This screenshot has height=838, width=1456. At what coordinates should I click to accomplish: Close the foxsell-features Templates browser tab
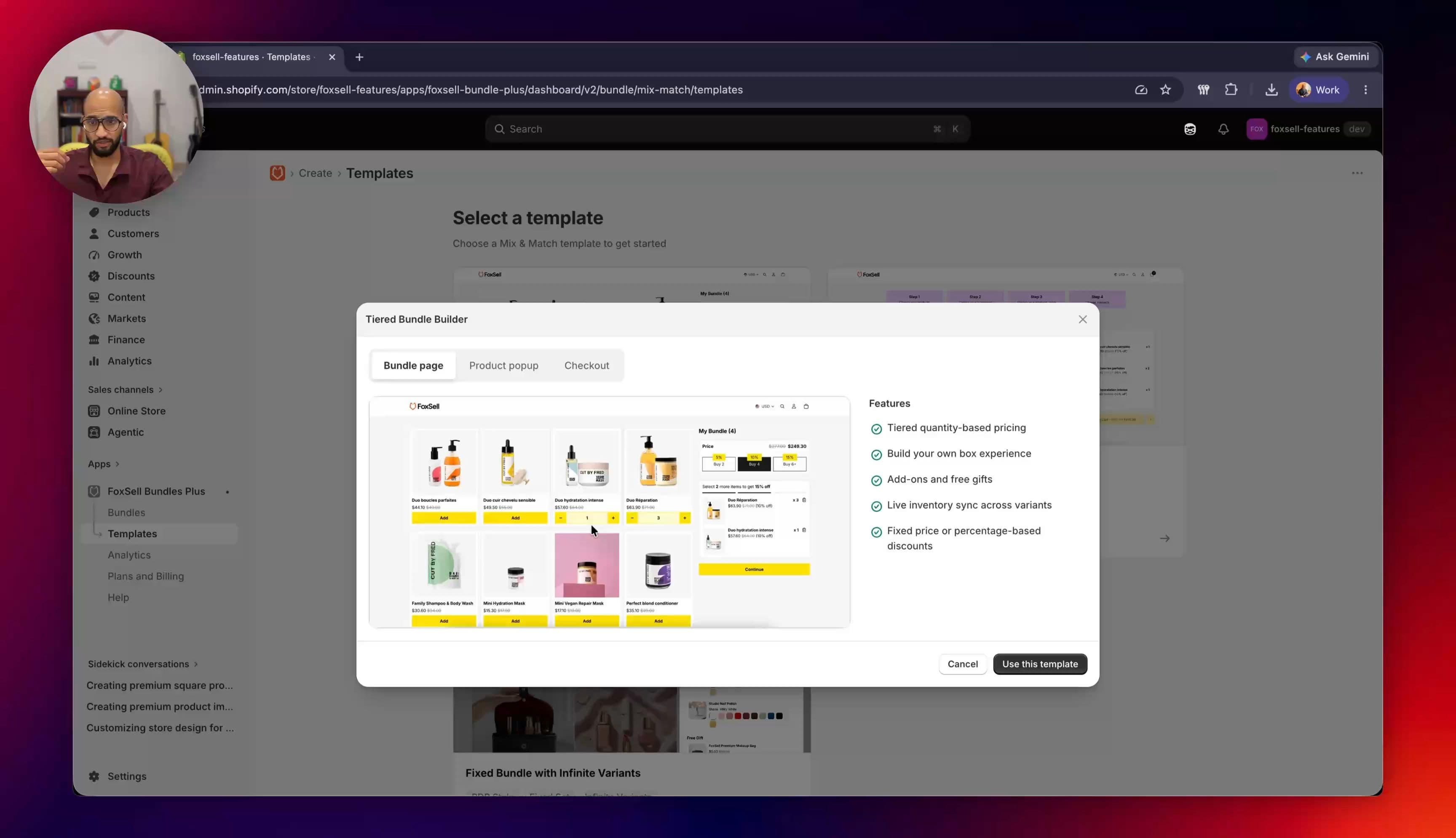click(x=332, y=57)
